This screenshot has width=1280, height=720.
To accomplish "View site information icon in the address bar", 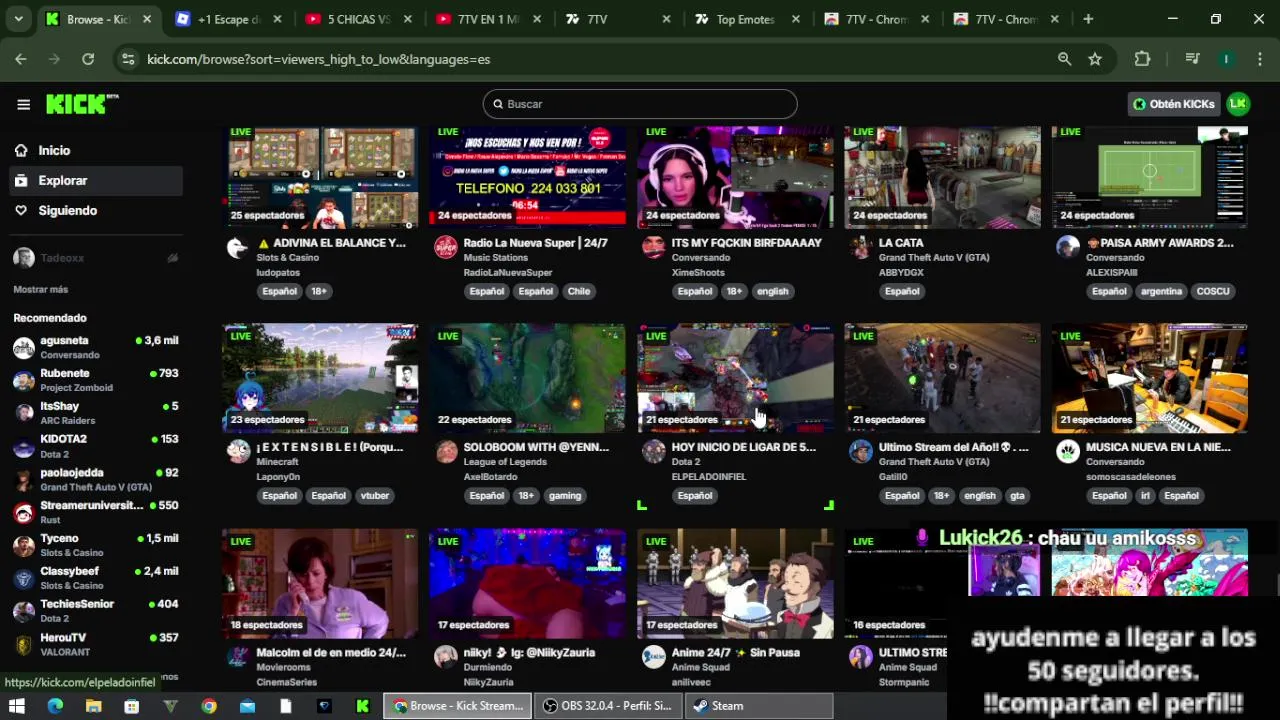I will [x=128, y=59].
